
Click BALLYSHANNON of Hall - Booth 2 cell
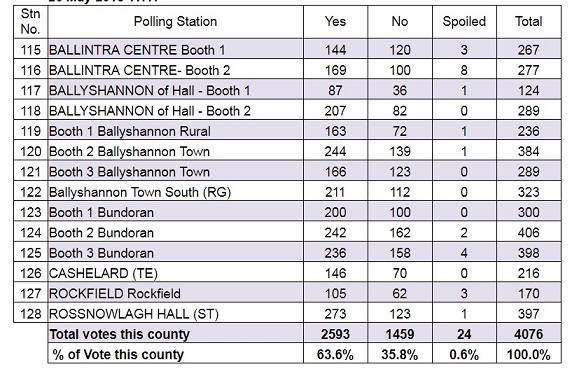[175, 111]
